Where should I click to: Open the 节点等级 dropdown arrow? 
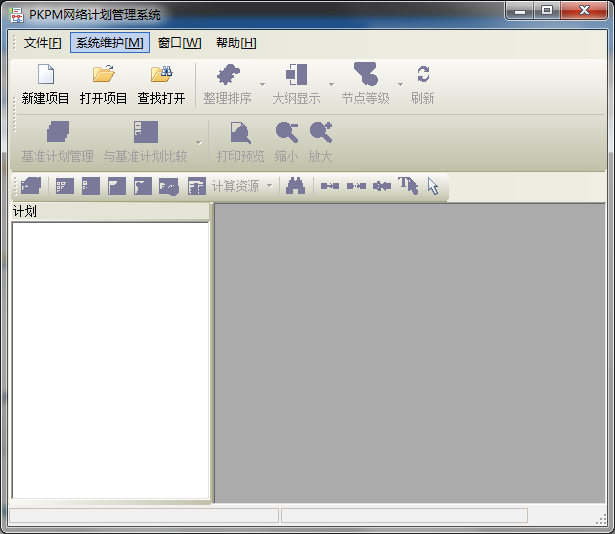400,85
